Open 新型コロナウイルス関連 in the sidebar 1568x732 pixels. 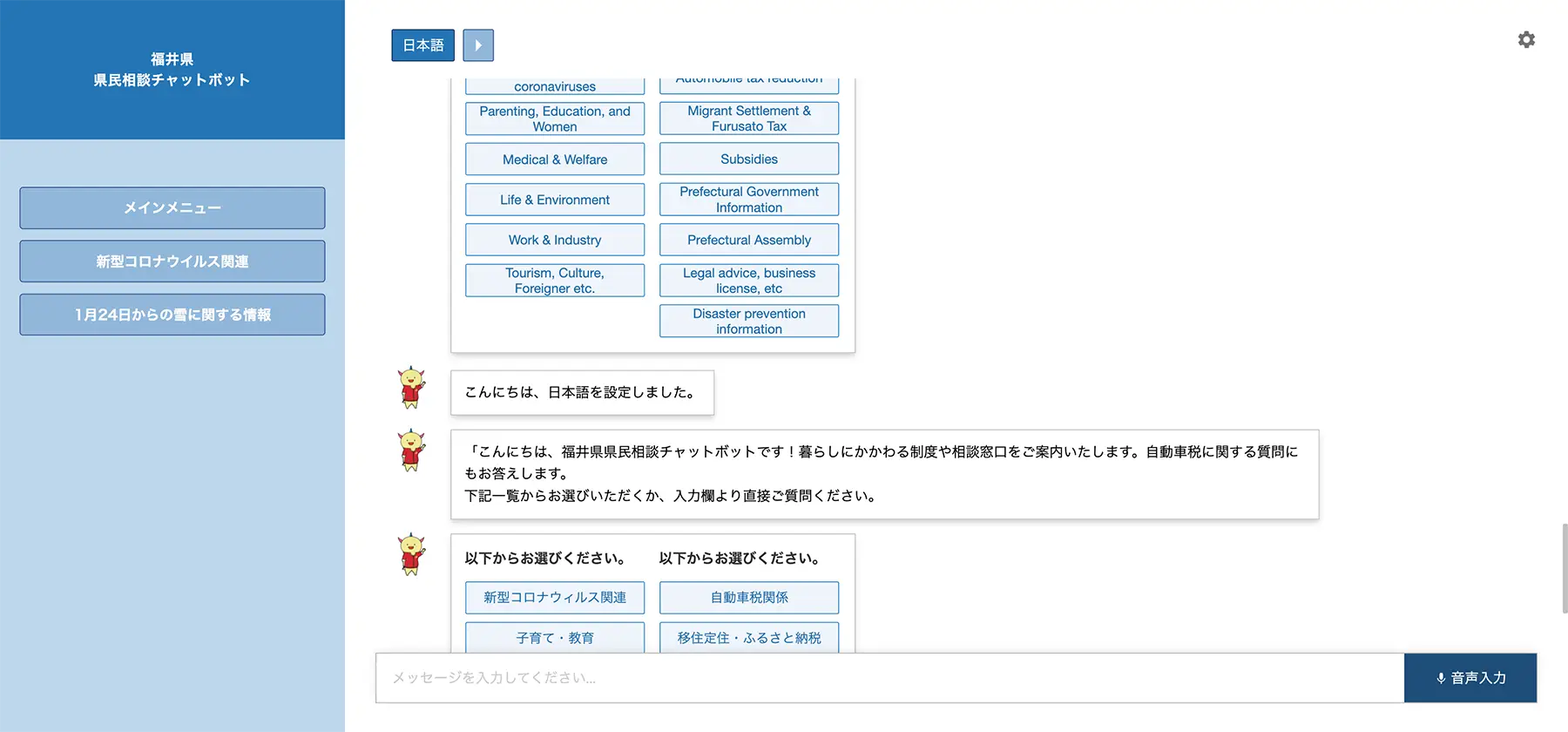172,261
